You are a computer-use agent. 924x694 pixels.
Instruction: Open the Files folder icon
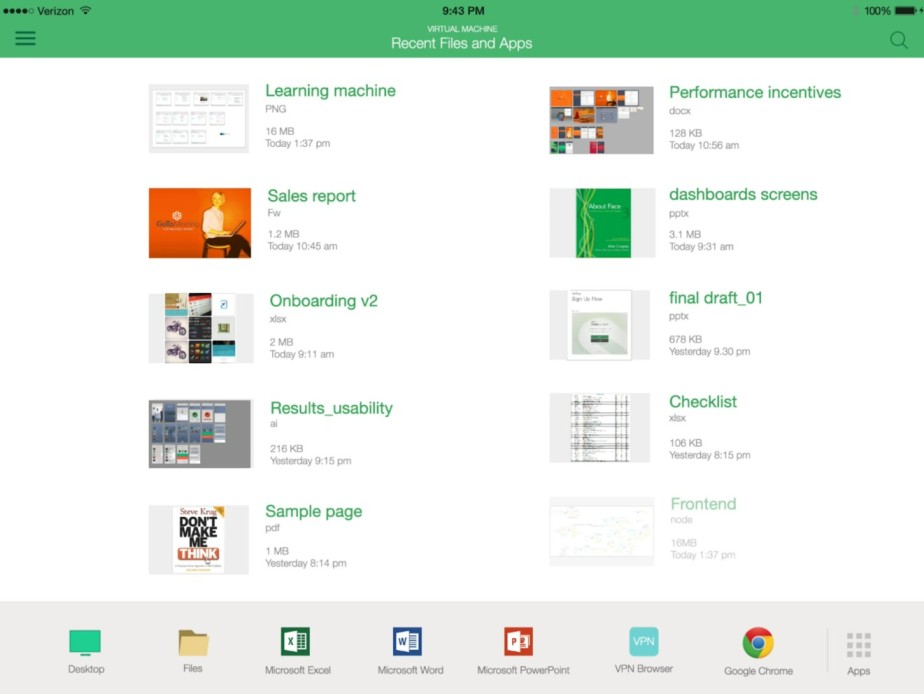pyautogui.click(x=193, y=643)
